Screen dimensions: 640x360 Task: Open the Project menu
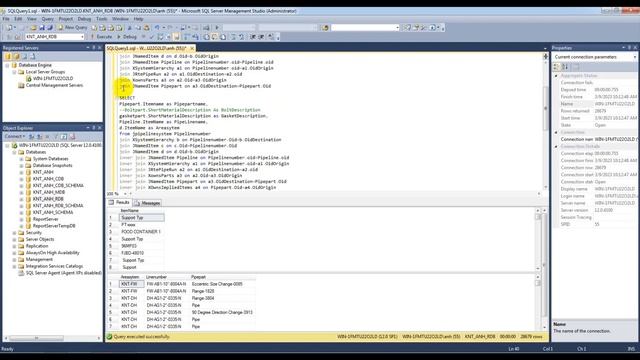66,19
